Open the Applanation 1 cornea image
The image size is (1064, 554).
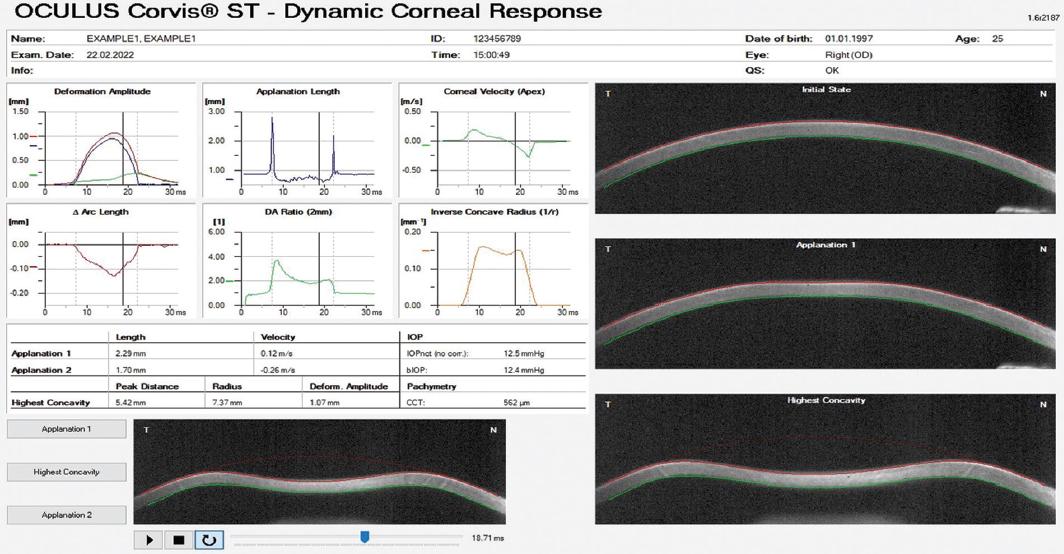click(825, 303)
